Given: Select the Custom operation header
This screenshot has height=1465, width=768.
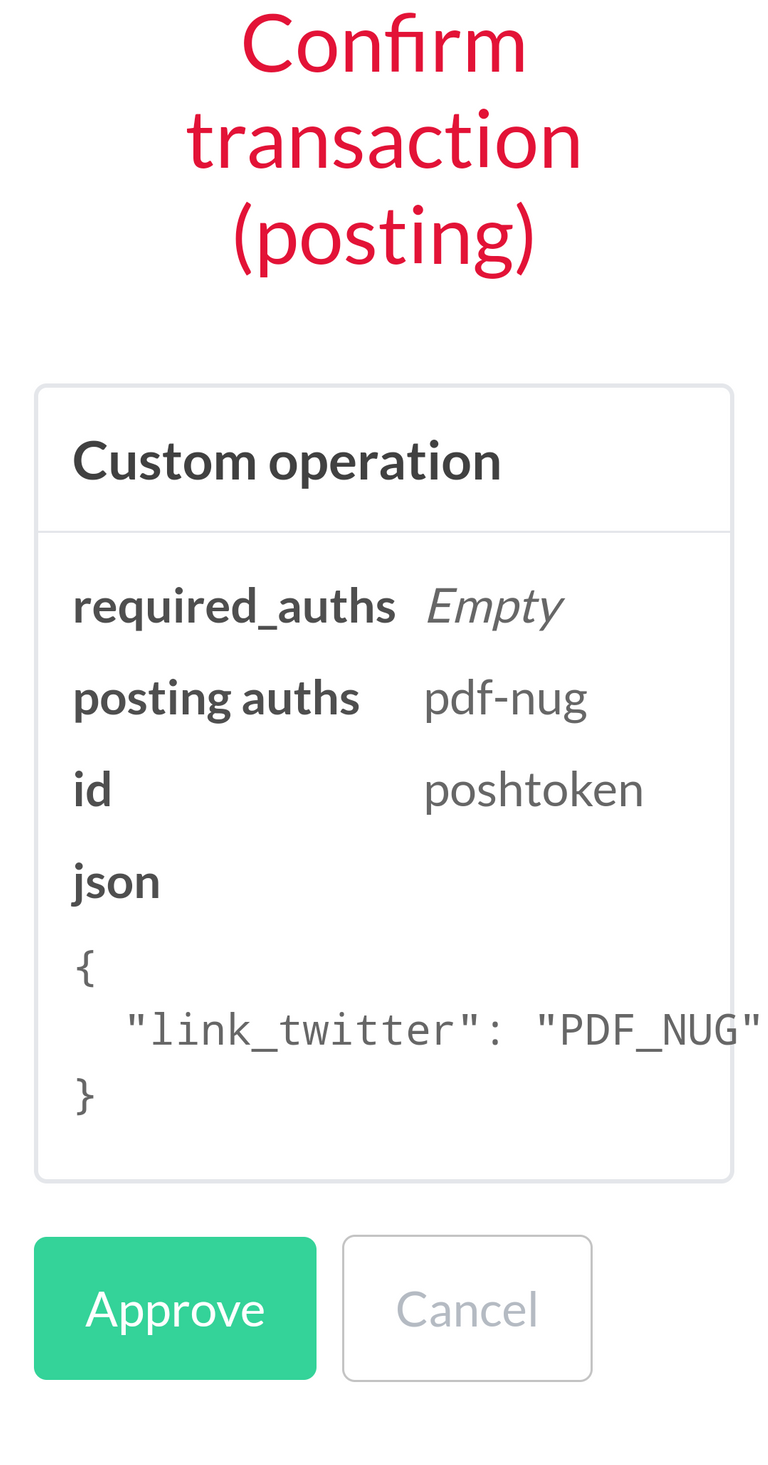Looking at the screenshot, I should [287, 461].
